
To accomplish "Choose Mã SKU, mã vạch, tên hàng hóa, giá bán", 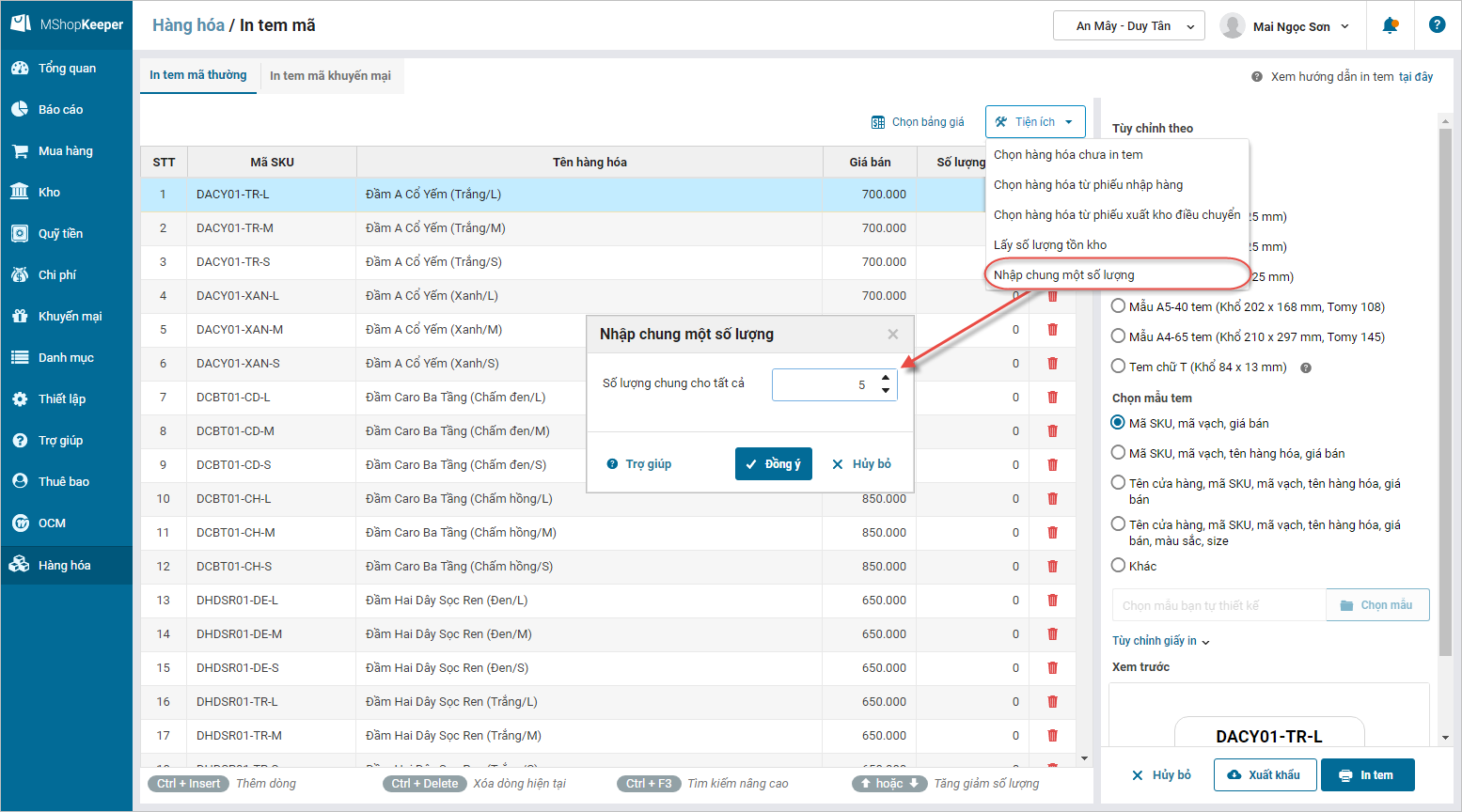I will click(1119, 453).
